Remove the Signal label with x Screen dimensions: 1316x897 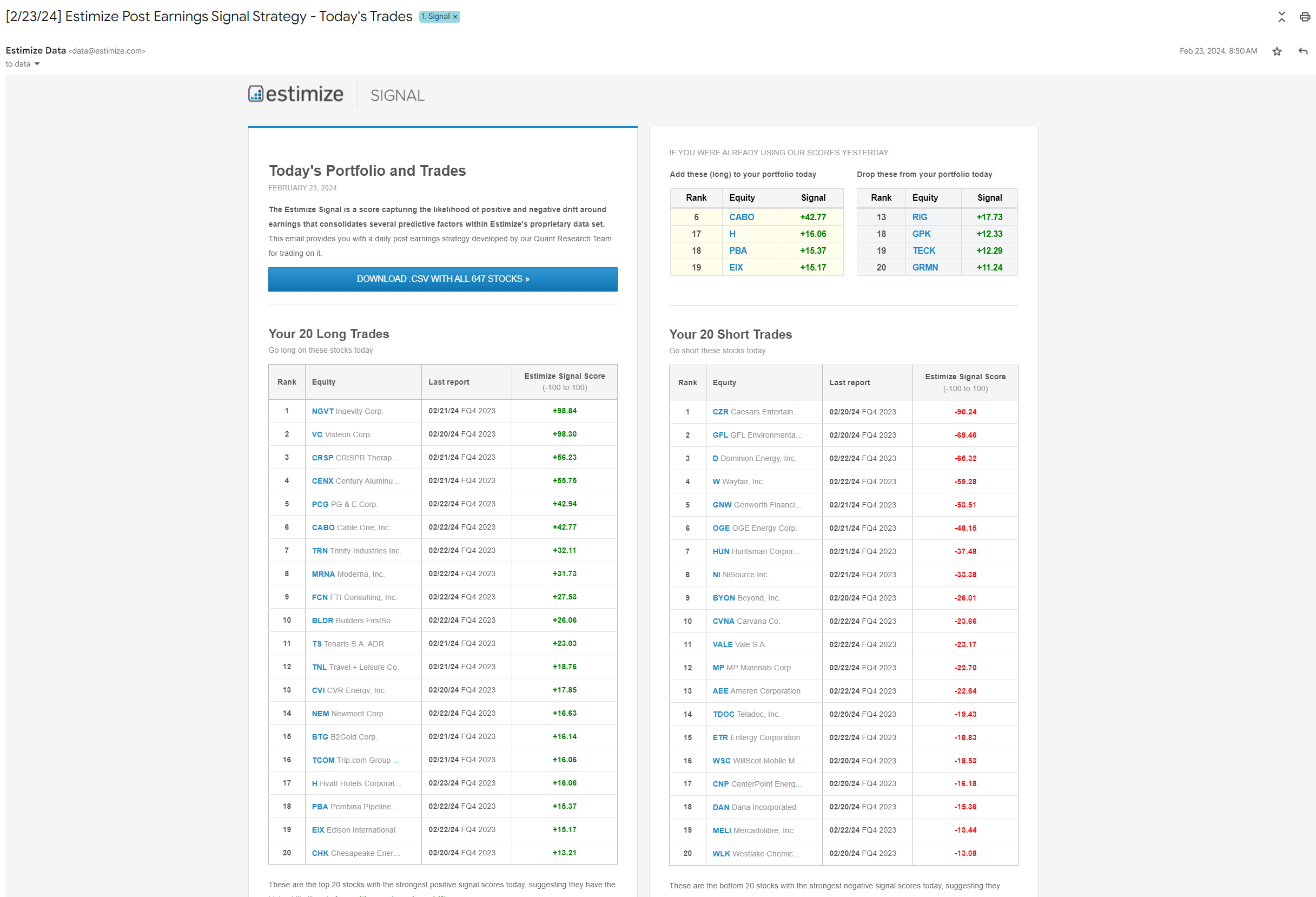pos(455,17)
